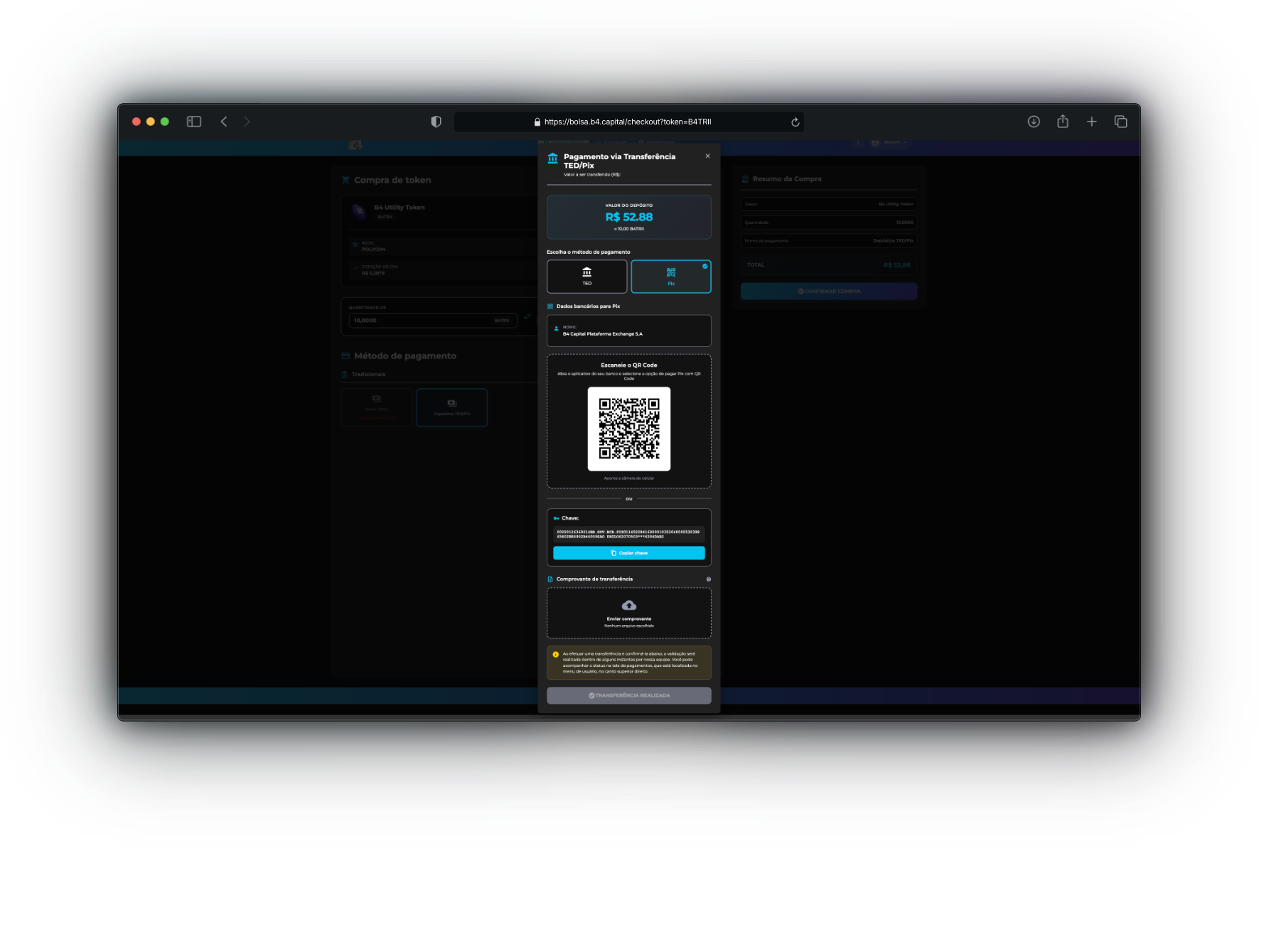
Task: Click the cloud upload icon for comprovante
Action: [x=628, y=606]
